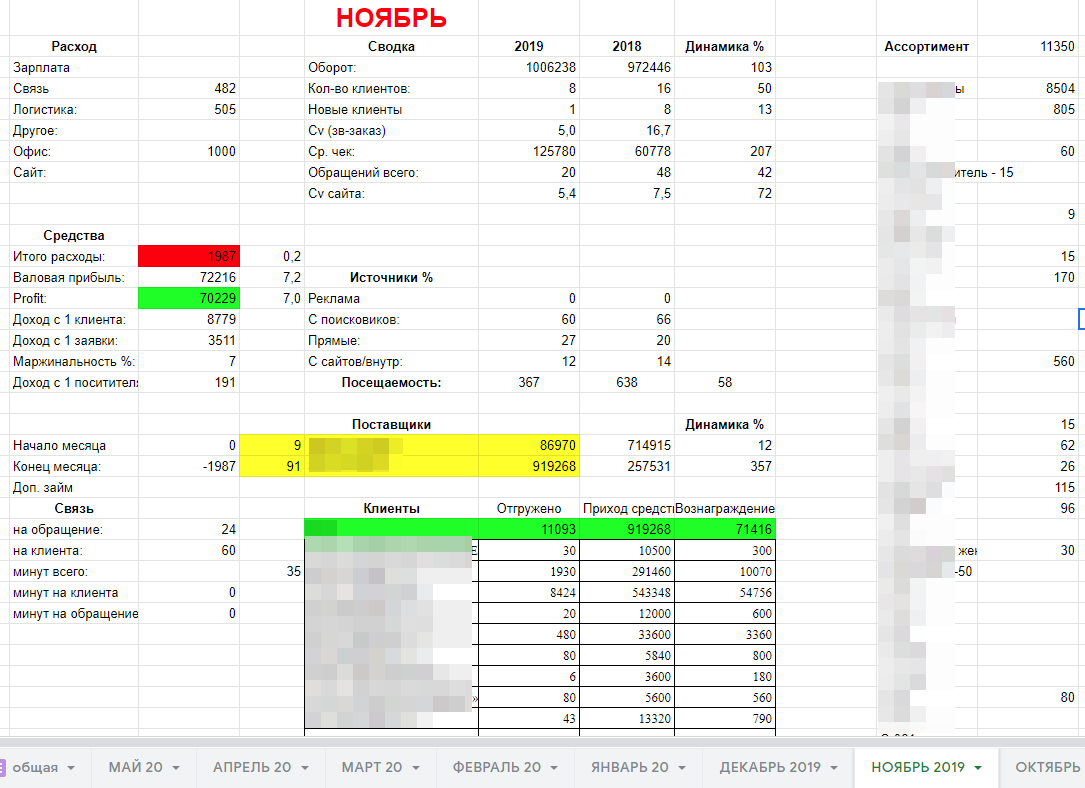Open the МАЙ 20 sheet tab

click(135, 767)
